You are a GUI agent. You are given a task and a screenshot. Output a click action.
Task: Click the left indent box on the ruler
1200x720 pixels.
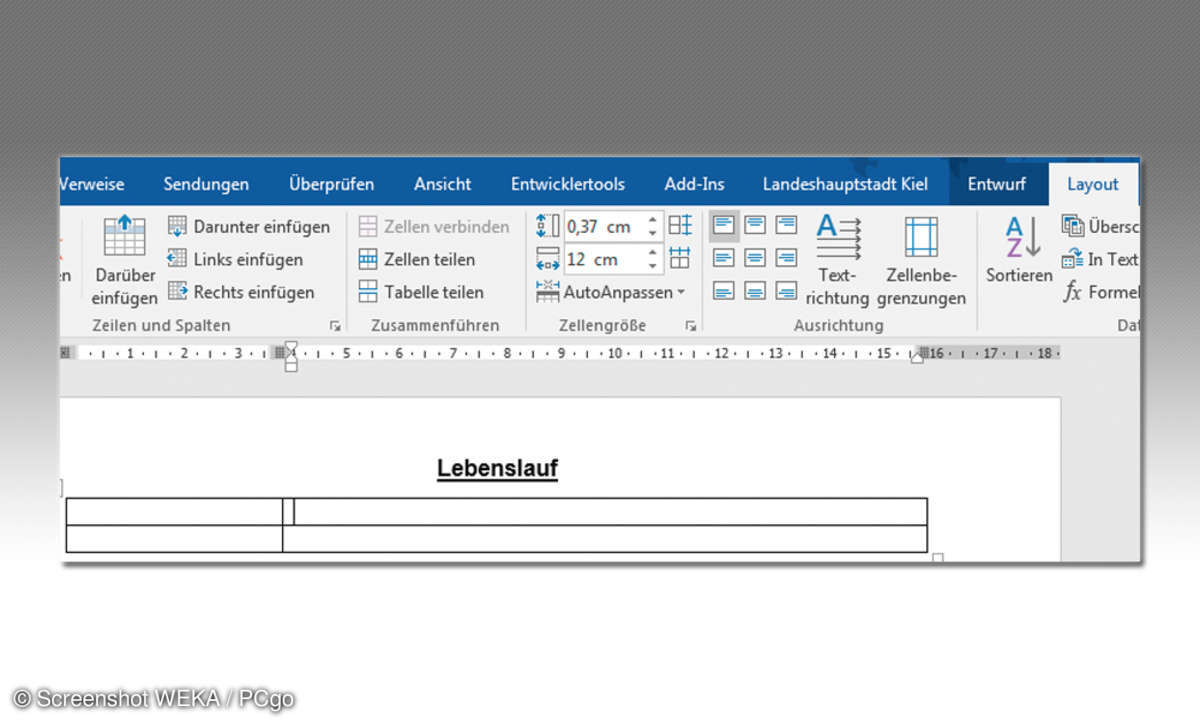[291, 367]
